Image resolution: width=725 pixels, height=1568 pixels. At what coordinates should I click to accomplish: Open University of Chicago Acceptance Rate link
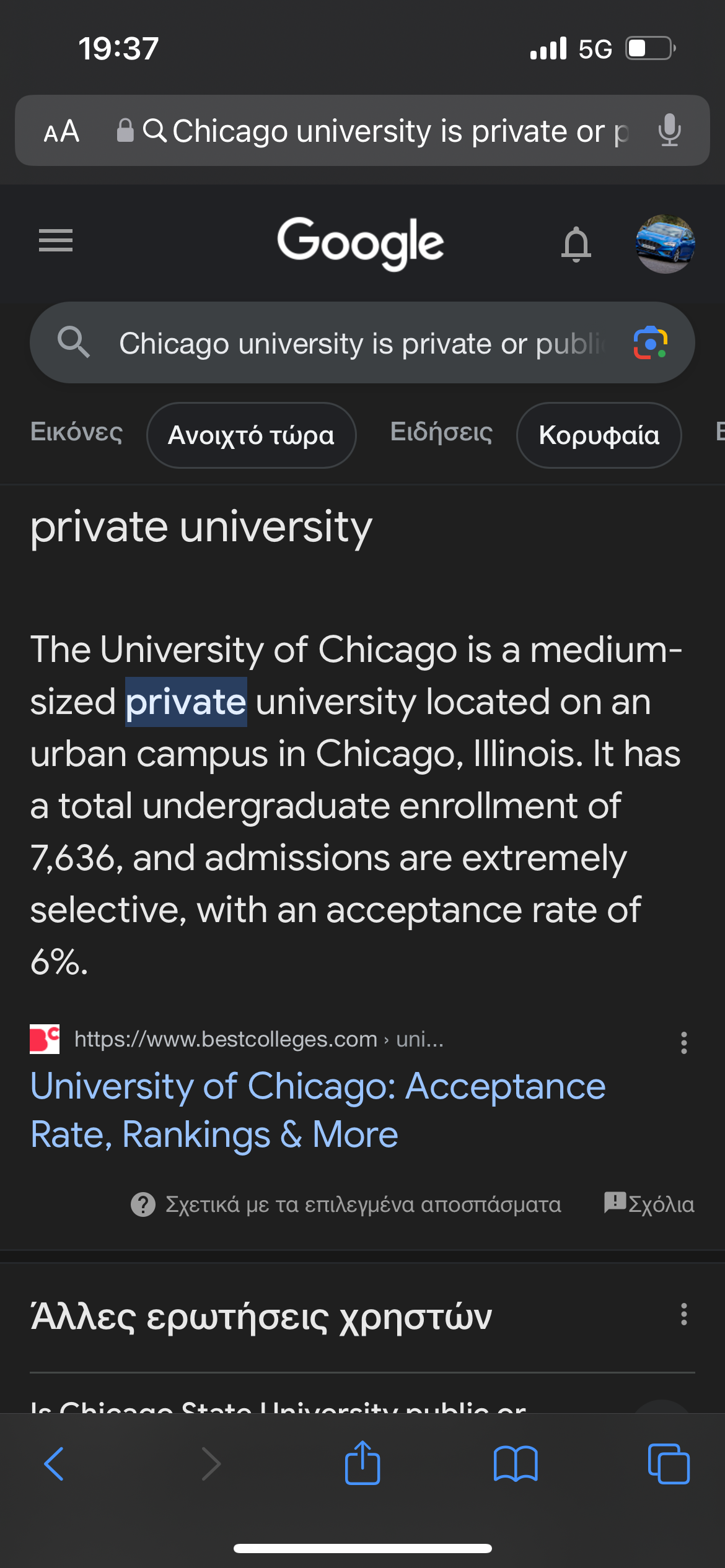tap(317, 1110)
